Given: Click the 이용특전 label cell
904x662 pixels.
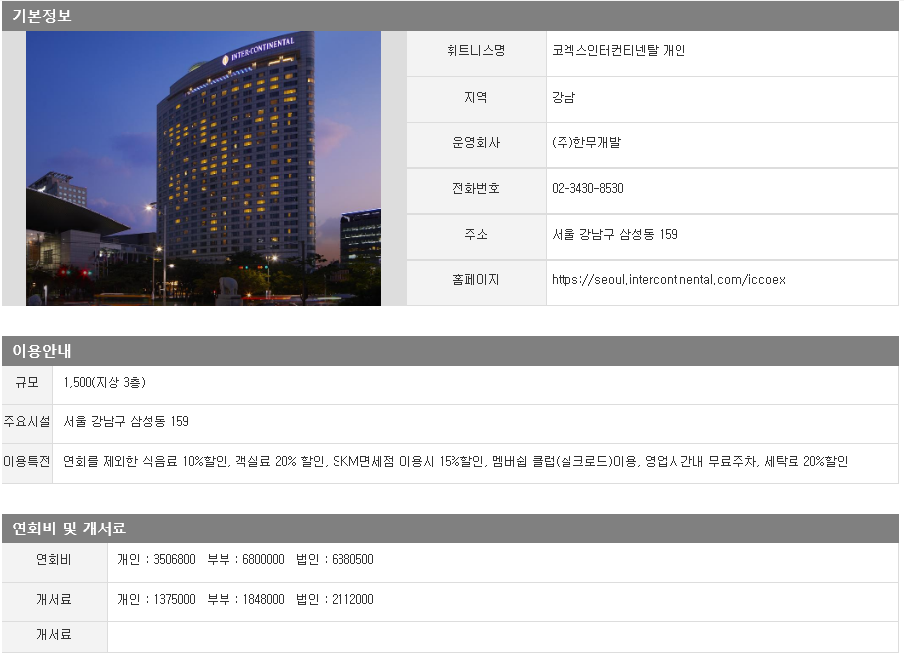Looking at the screenshot, I should (x=27, y=463).
